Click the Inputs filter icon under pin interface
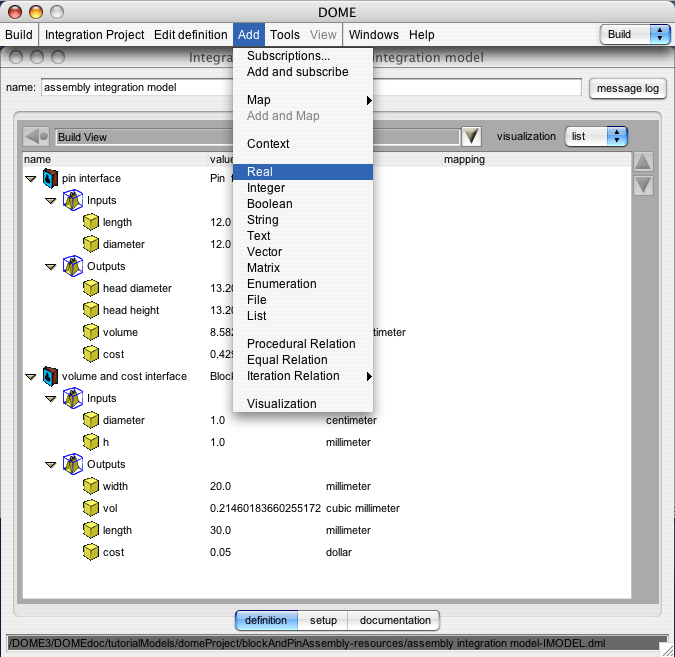Screen dimensions: 675x657 pos(73,200)
